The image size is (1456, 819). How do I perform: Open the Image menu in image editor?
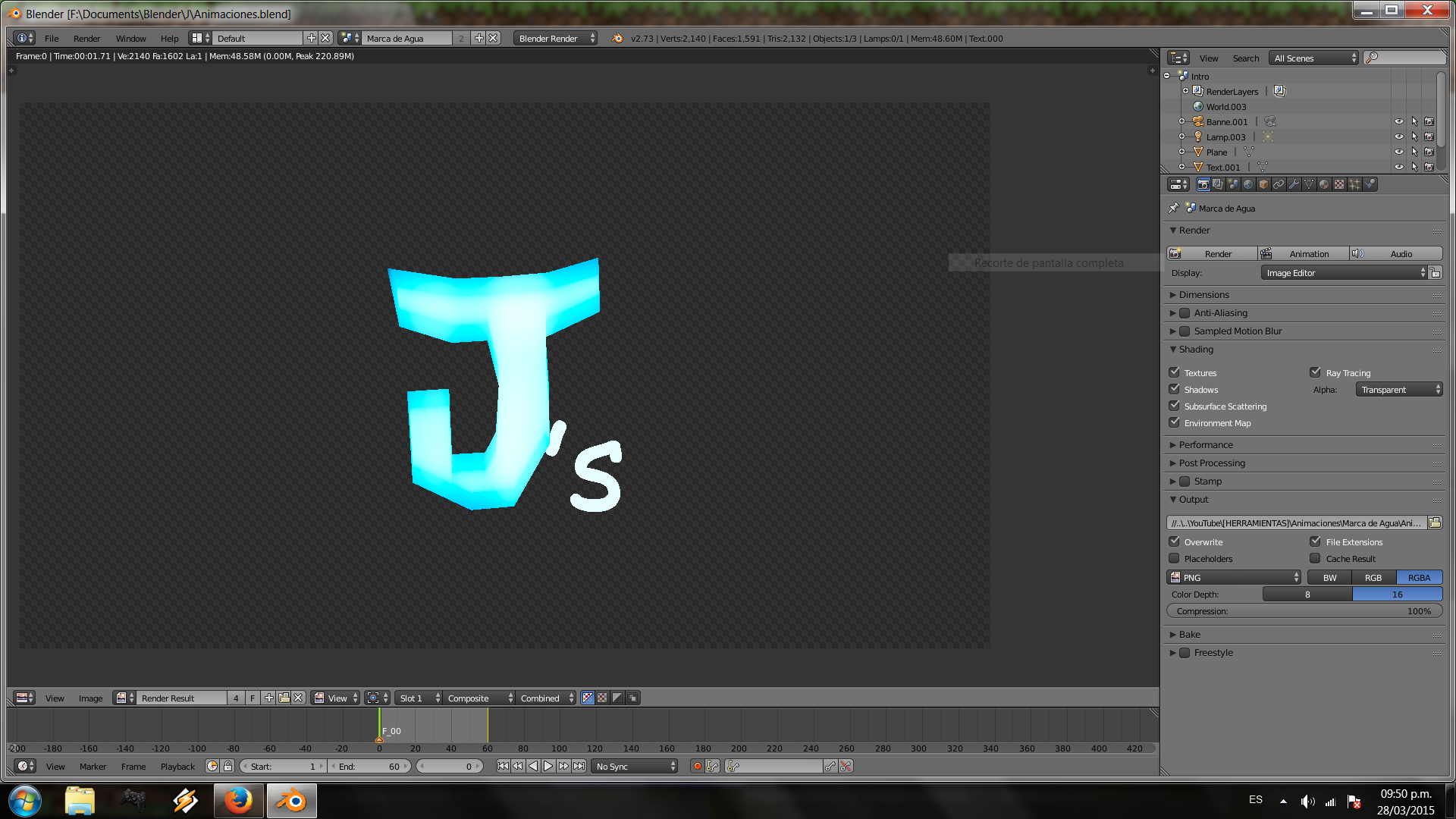point(90,698)
